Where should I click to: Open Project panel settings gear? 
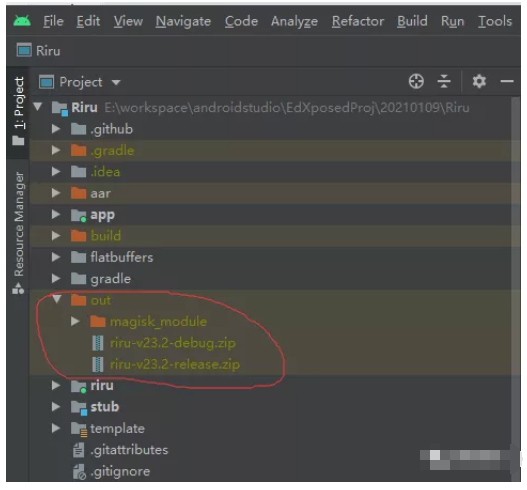point(479,81)
